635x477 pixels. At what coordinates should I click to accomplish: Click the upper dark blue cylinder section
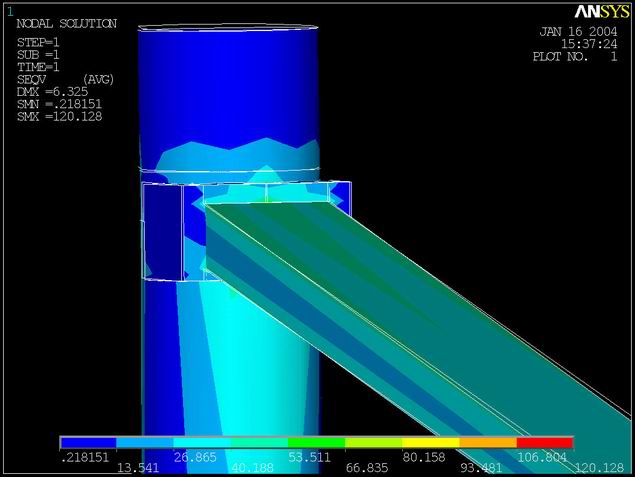click(x=227, y=85)
